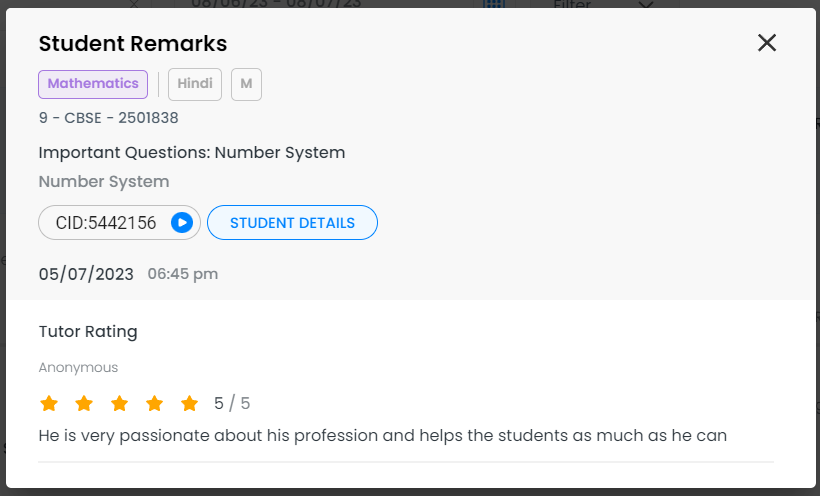Click the Student Remarks heading
Image resolution: width=820 pixels, height=496 pixels.
(133, 44)
